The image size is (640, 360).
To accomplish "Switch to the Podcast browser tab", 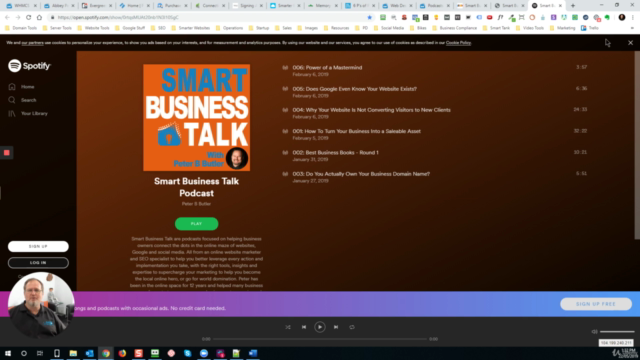I will tap(433, 6).
